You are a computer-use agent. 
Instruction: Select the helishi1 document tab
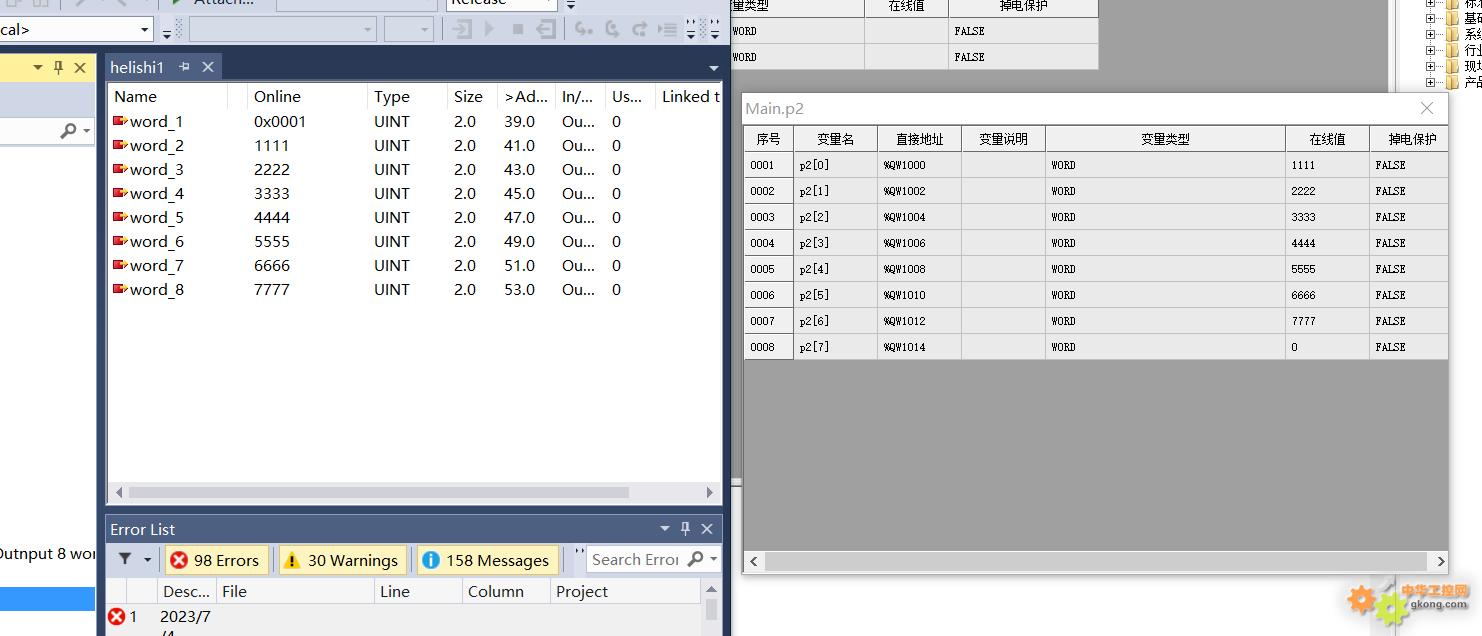pos(137,67)
